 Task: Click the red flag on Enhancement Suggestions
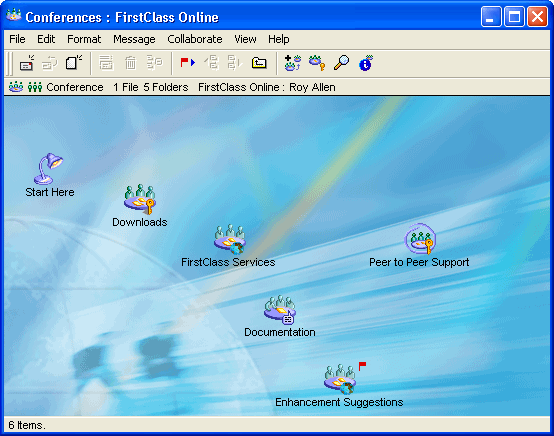(363, 366)
